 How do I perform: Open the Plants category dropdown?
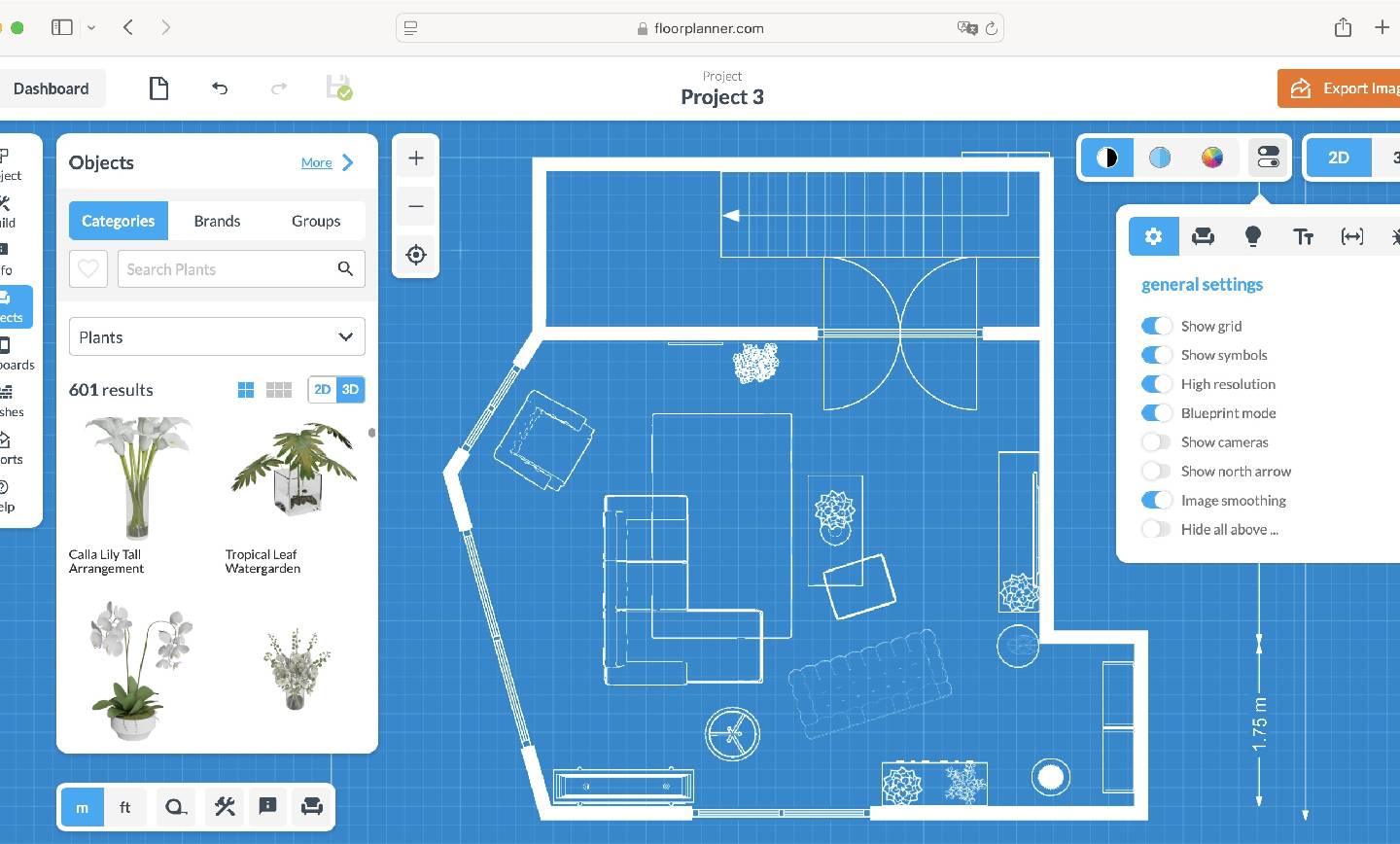pos(217,337)
